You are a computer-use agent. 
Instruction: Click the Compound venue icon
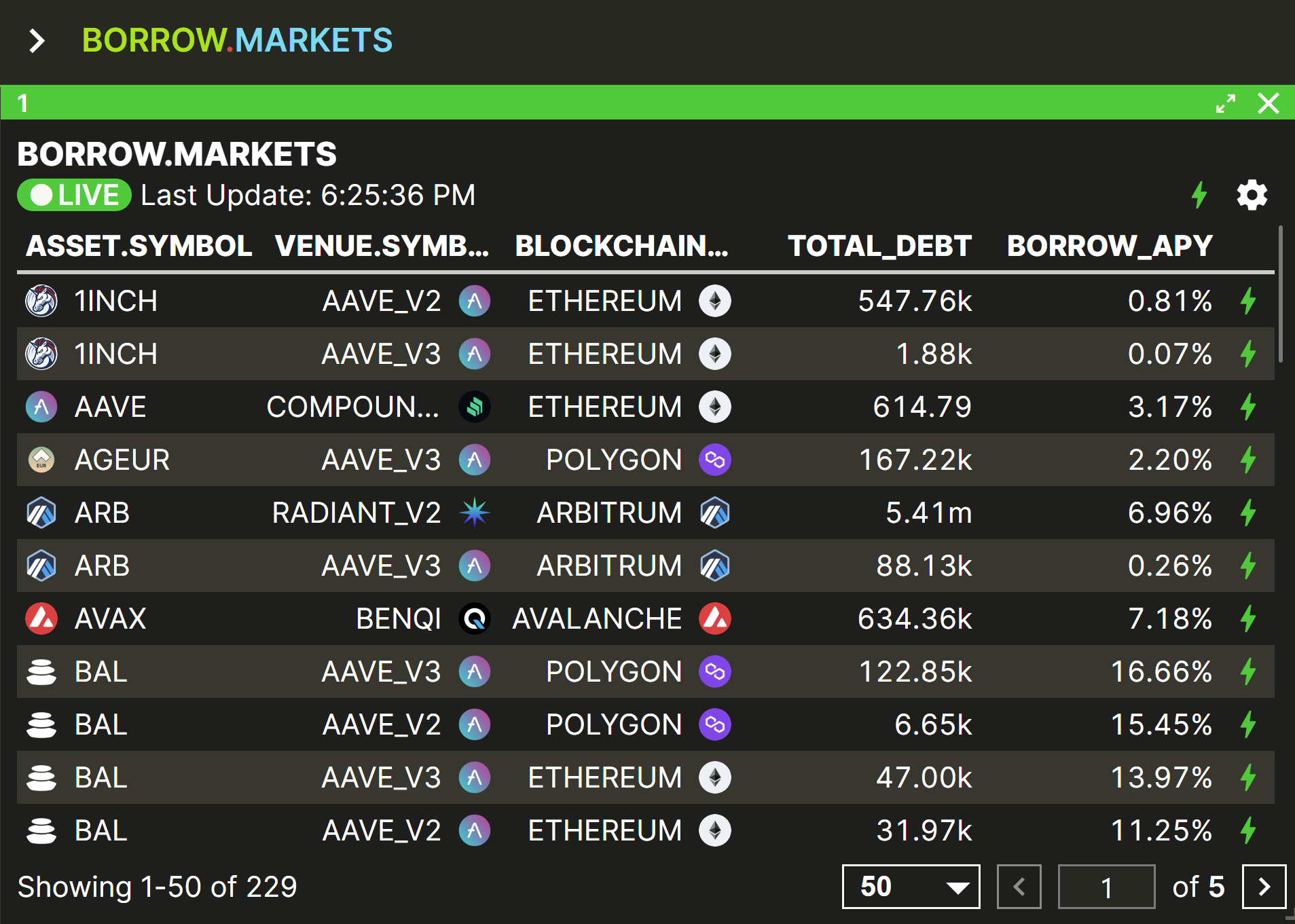(475, 407)
